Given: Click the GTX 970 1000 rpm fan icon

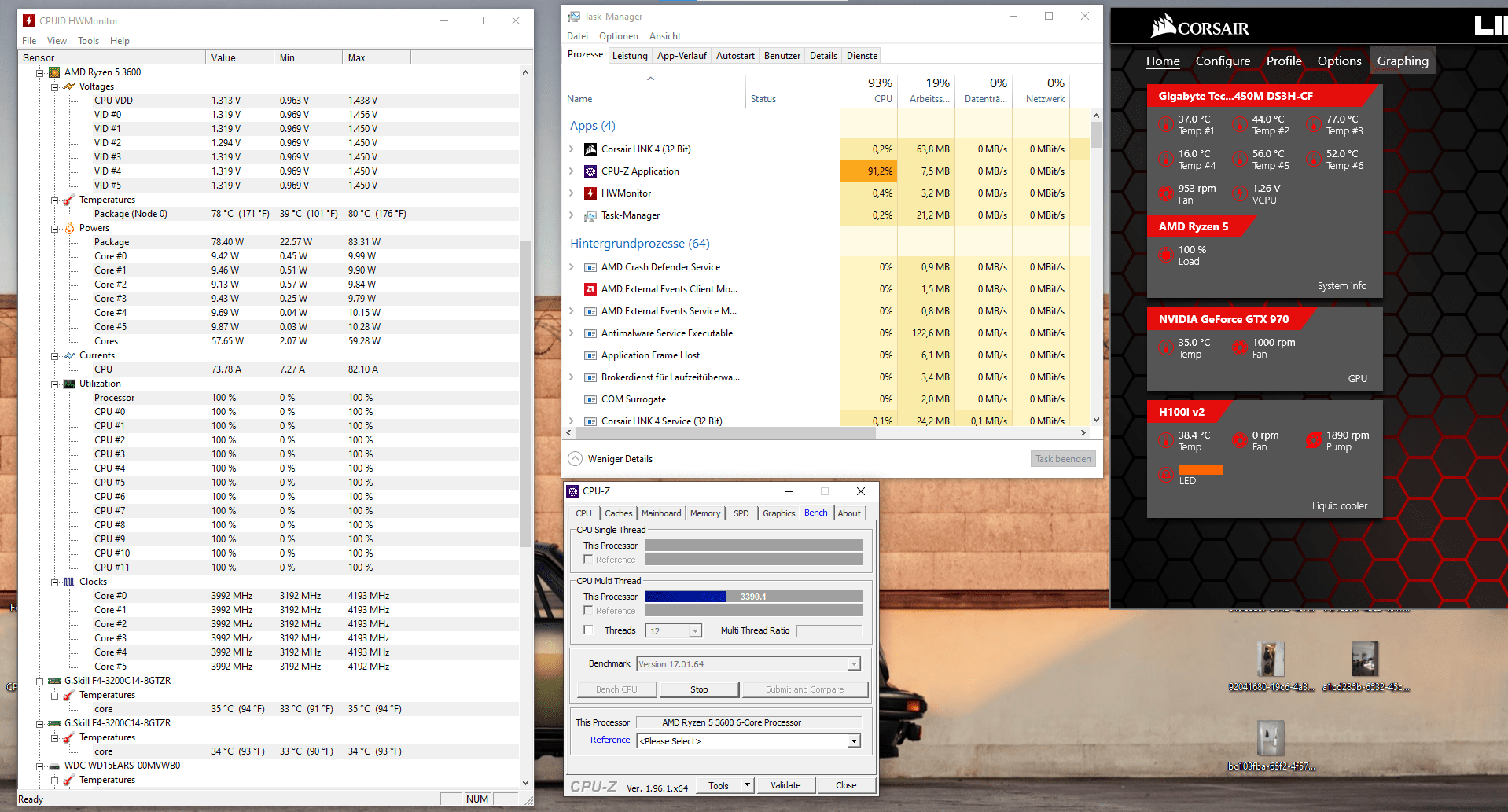Looking at the screenshot, I should click(x=1240, y=347).
